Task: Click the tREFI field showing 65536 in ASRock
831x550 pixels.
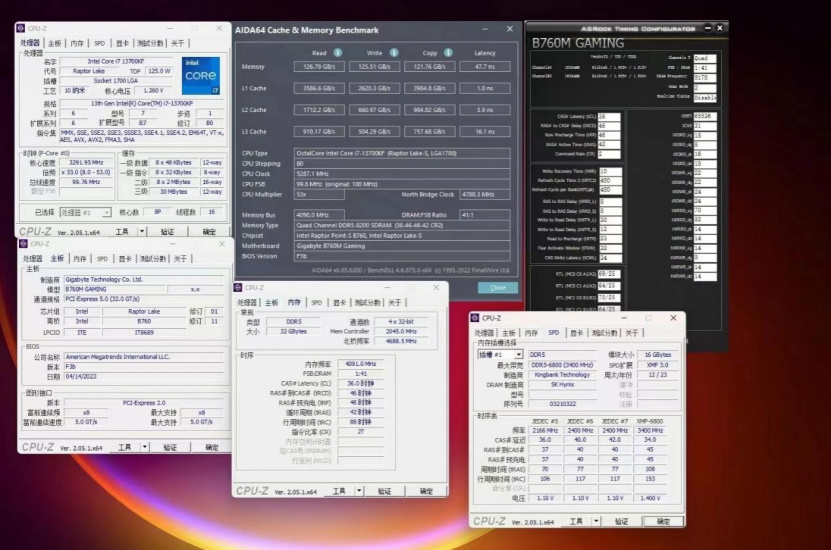Action: point(705,116)
